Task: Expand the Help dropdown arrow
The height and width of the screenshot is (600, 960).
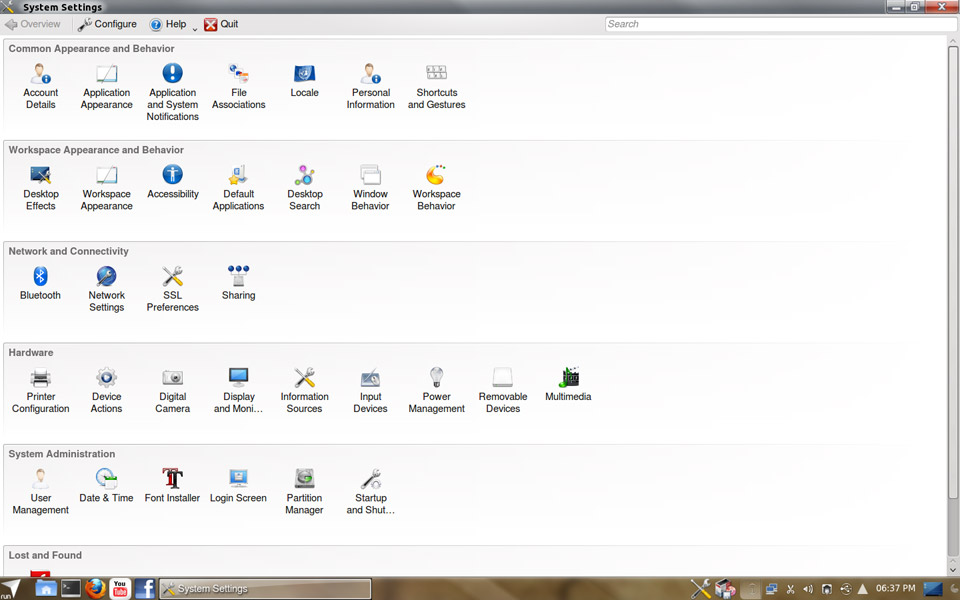Action: (194, 28)
